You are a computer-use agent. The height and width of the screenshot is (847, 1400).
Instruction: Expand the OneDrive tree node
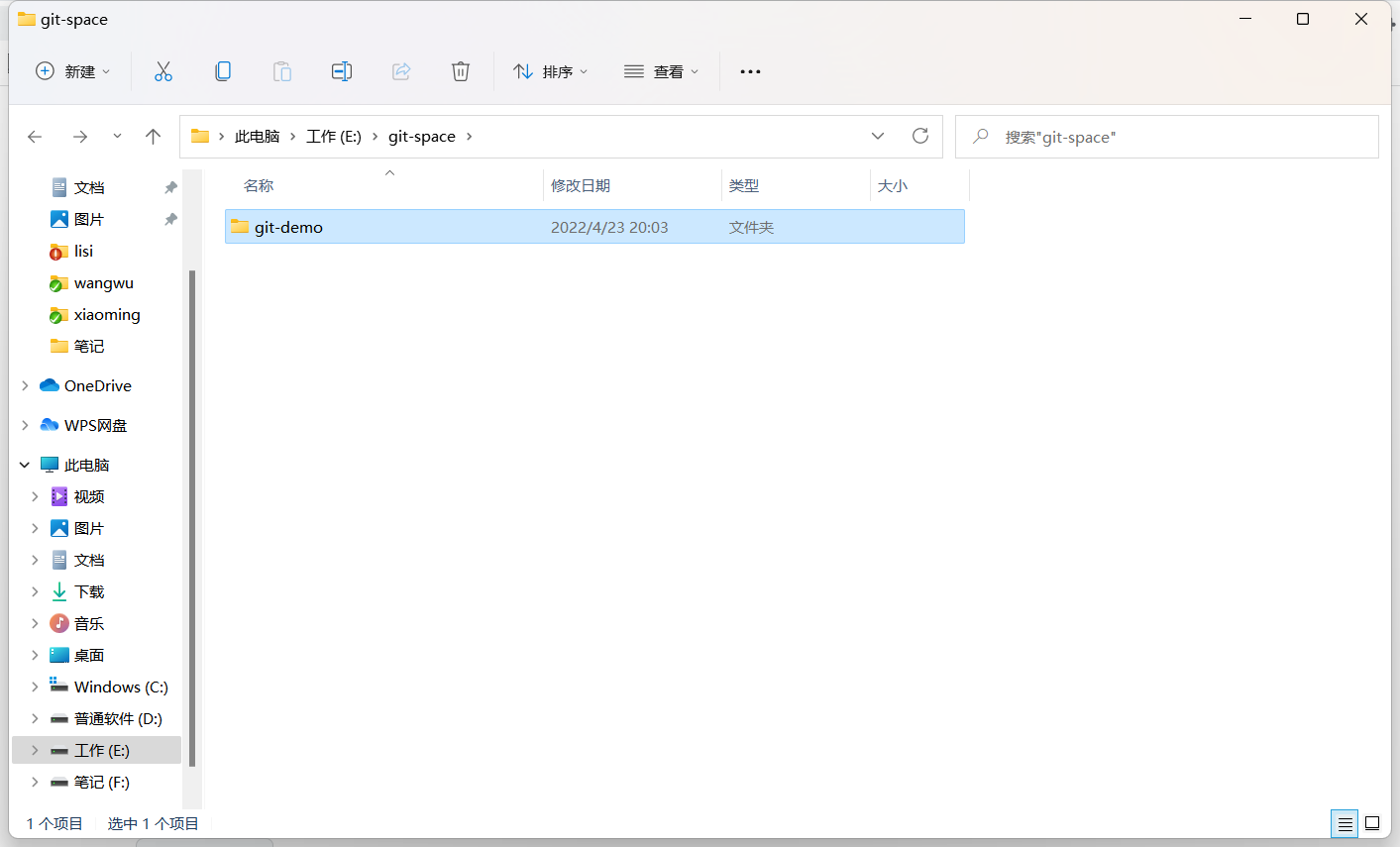[x=25, y=385]
